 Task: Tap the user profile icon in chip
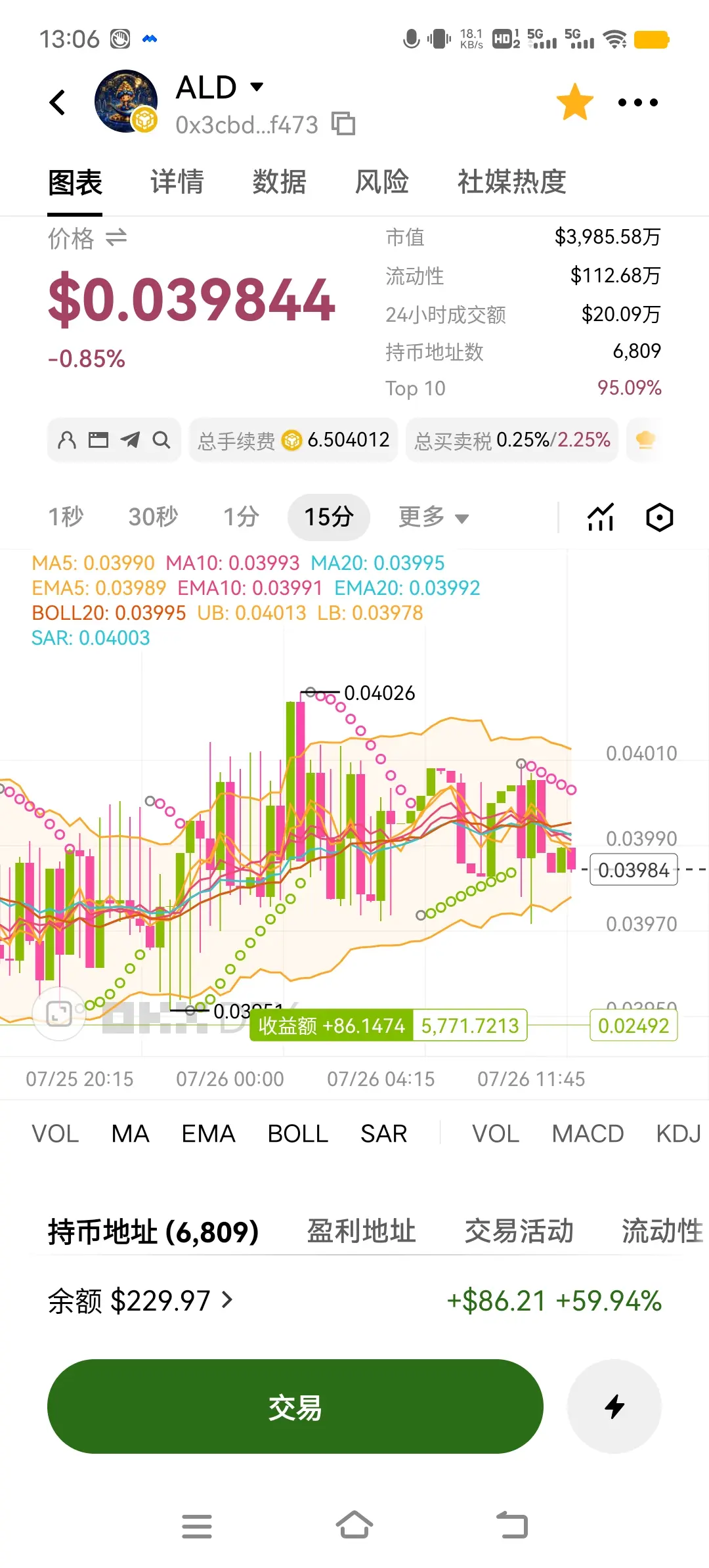coord(67,440)
